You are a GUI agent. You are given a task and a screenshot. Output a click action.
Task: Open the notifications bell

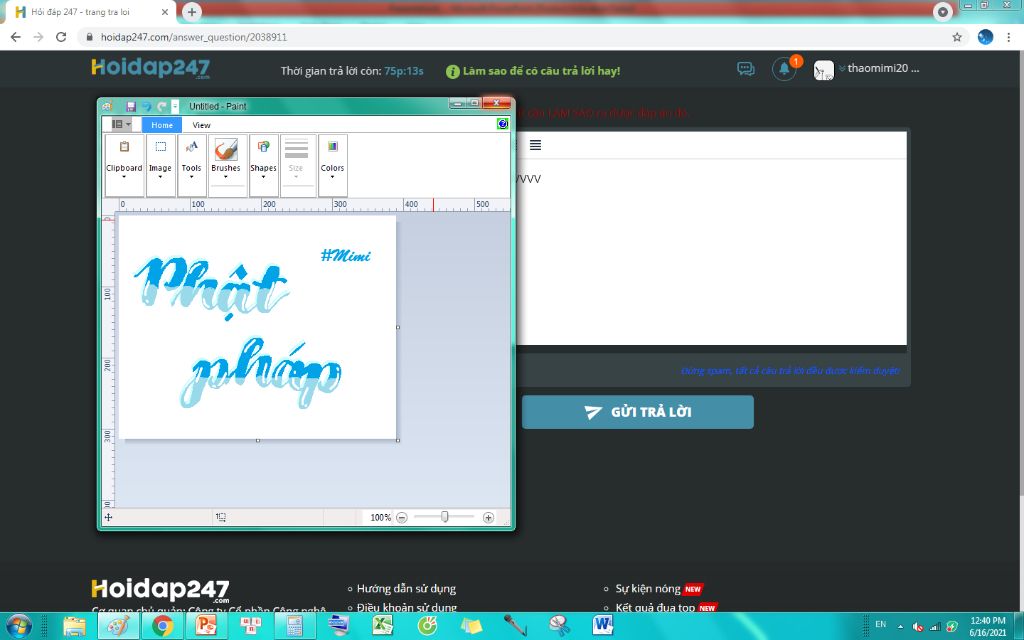784,69
